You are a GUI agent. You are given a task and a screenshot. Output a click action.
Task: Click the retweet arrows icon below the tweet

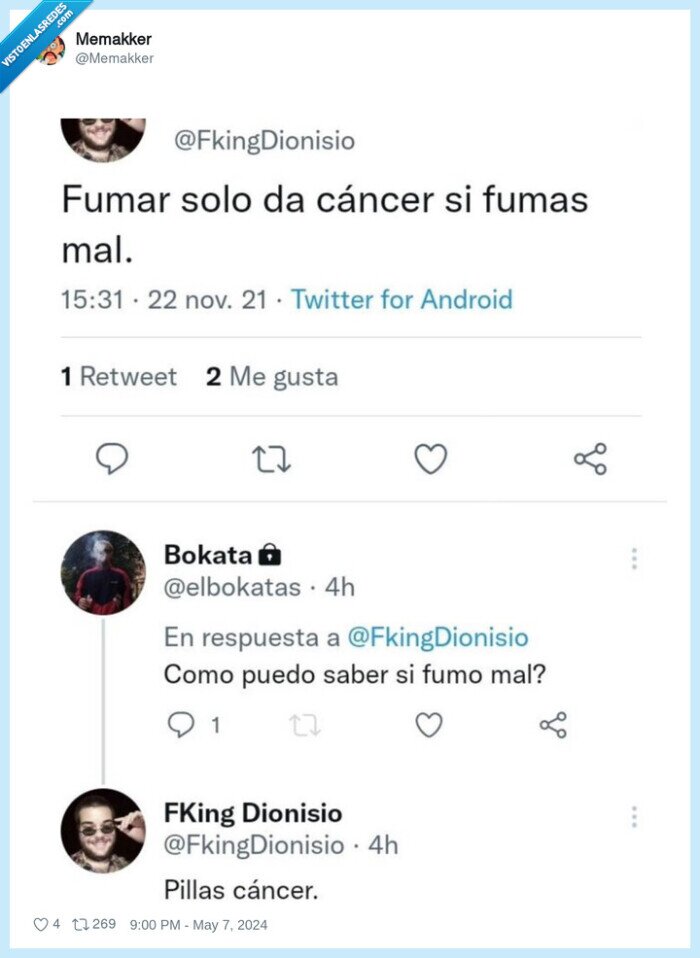[x=272, y=458]
